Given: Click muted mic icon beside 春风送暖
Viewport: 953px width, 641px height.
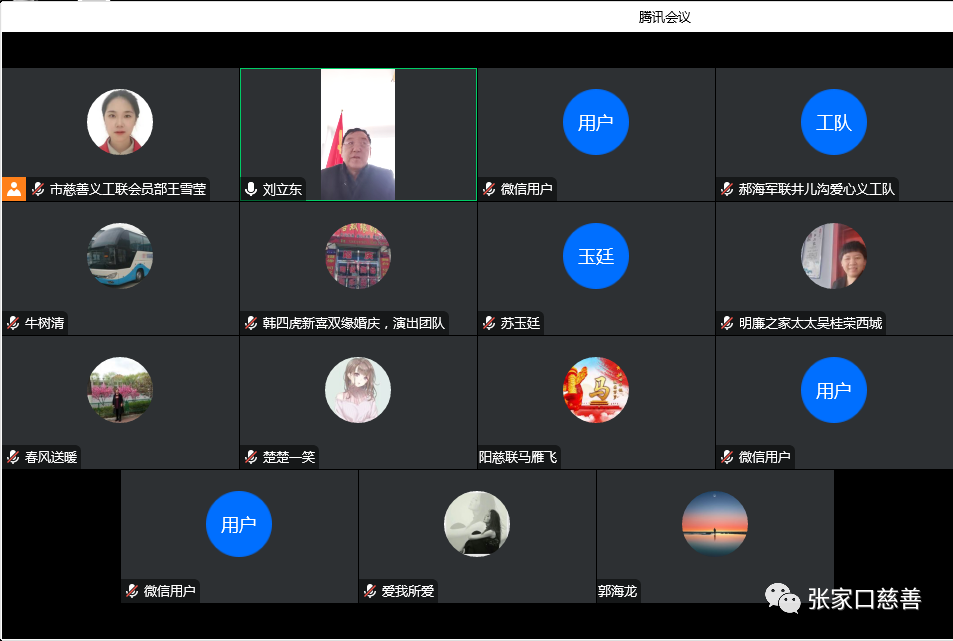Looking at the screenshot, I should point(13,457).
